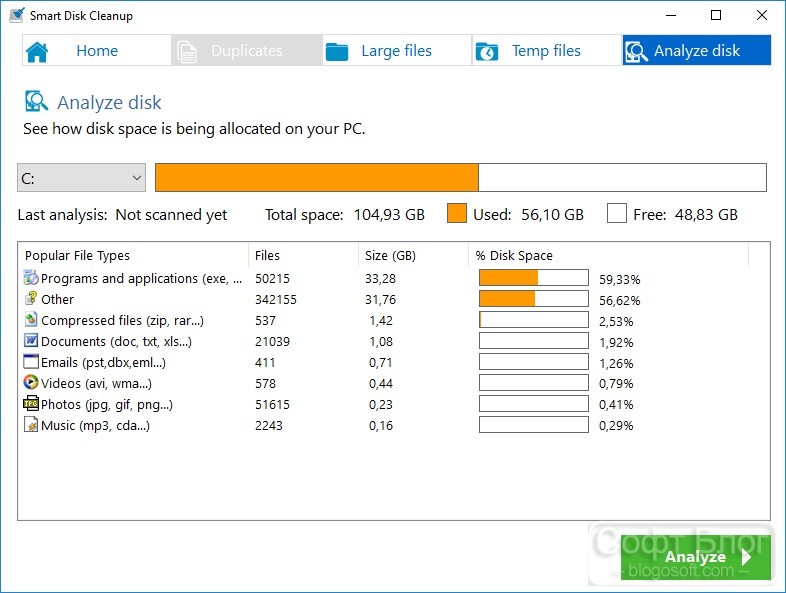
Task: Click the Analyze disk magnifier tab icon
Action: coord(637,51)
